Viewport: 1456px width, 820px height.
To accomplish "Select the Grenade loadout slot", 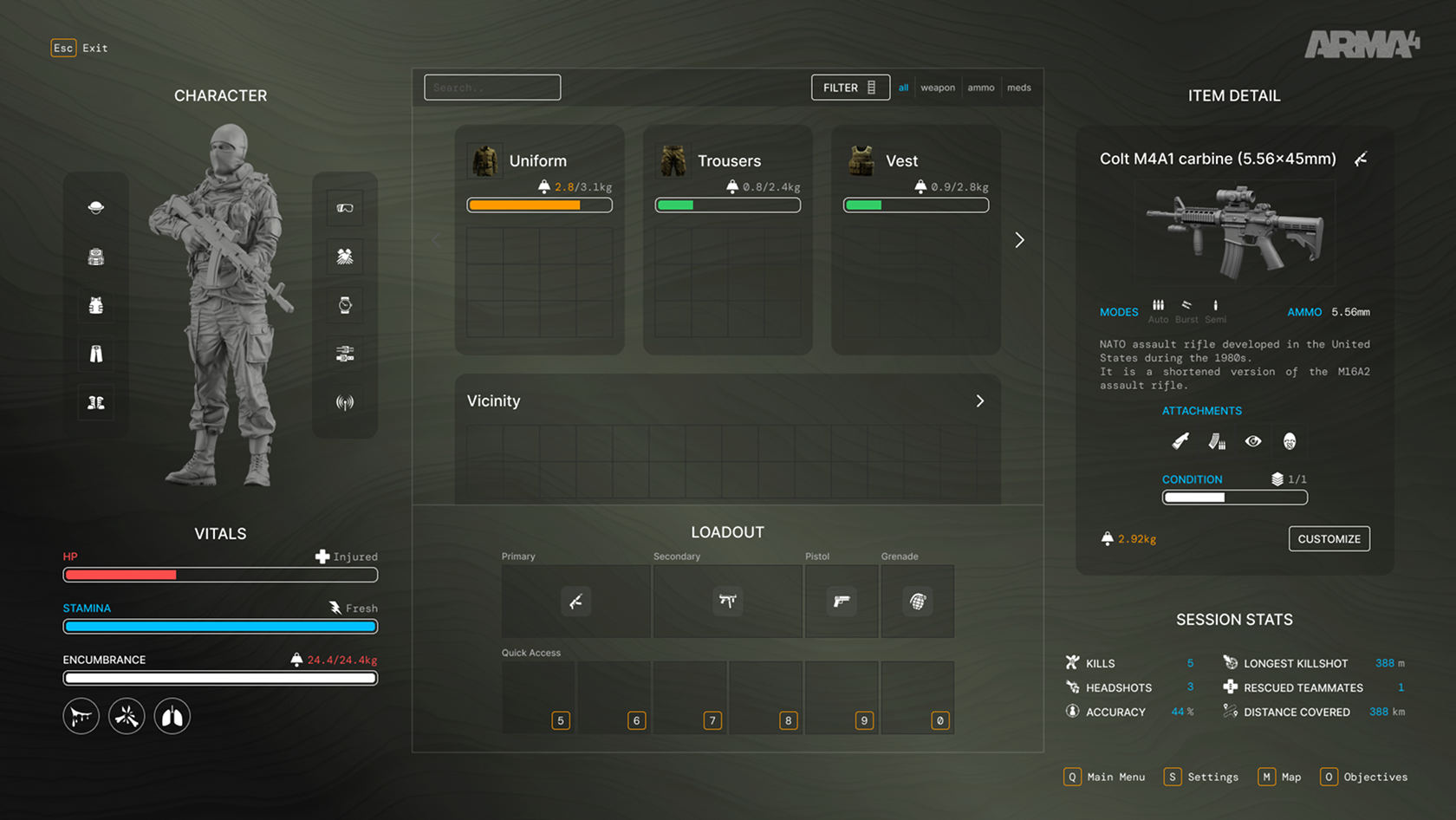I will 918,602.
